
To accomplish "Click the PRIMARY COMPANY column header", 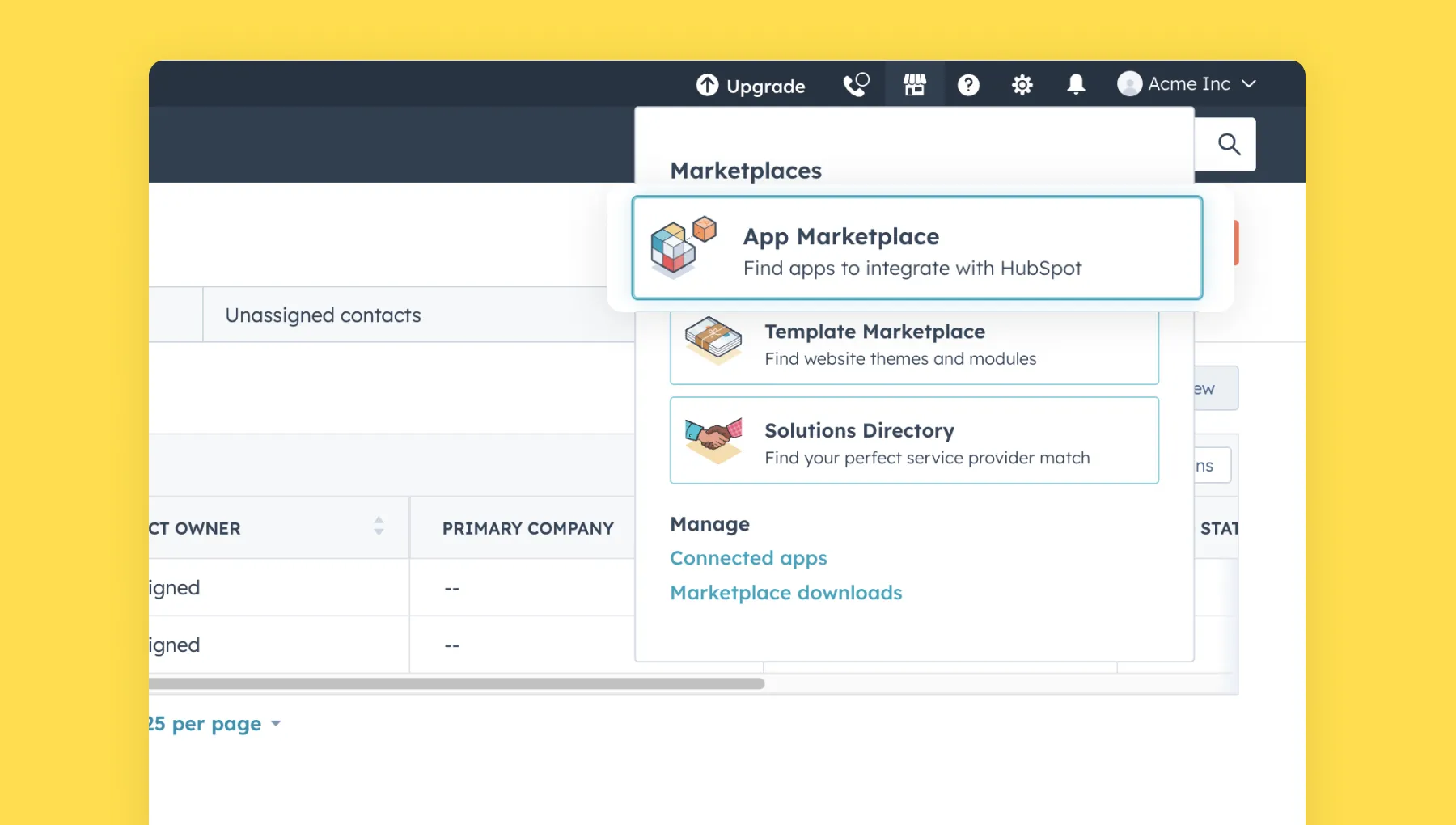I will 527,528.
